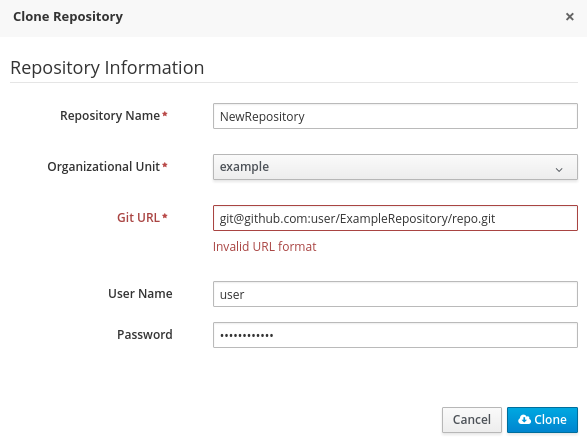This screenshot has height=442, width=587.
Task: Click the required asterisk beside Repository Name
Action: (164, 115)
